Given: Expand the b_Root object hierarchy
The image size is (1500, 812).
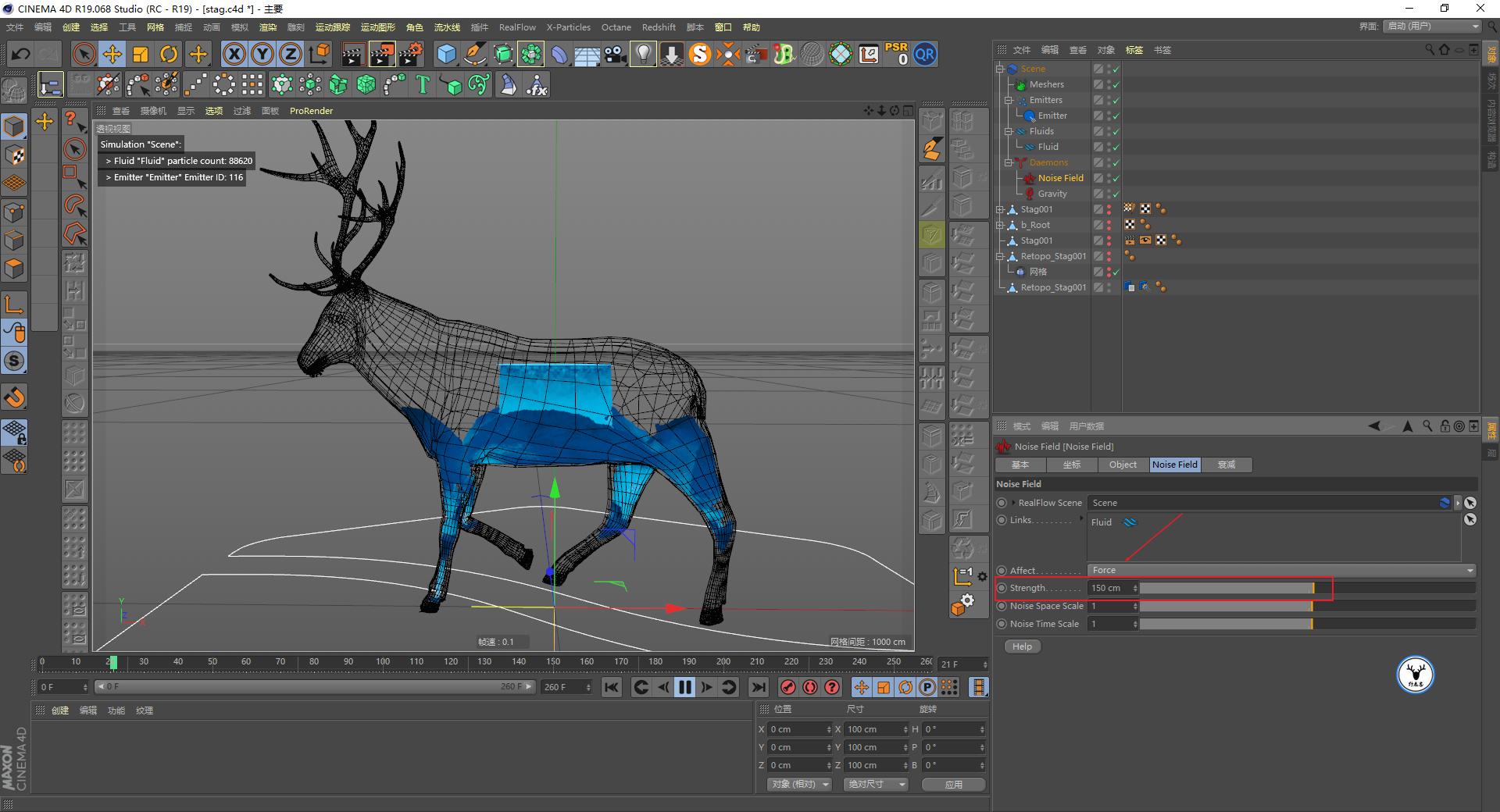Looking at the screenshot, I should 1000,225.
